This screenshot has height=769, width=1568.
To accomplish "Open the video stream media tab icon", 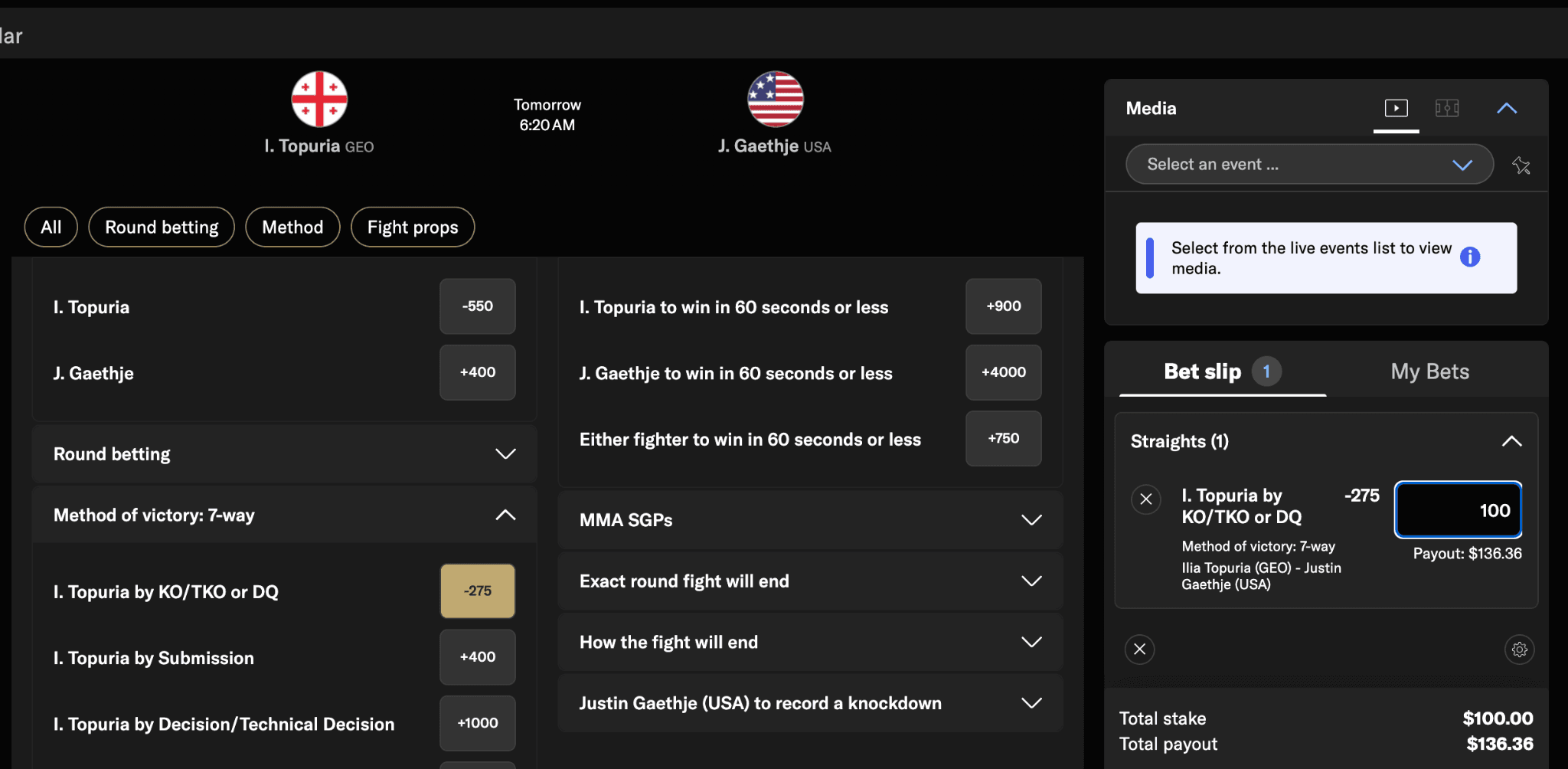I will point(1396,108).
